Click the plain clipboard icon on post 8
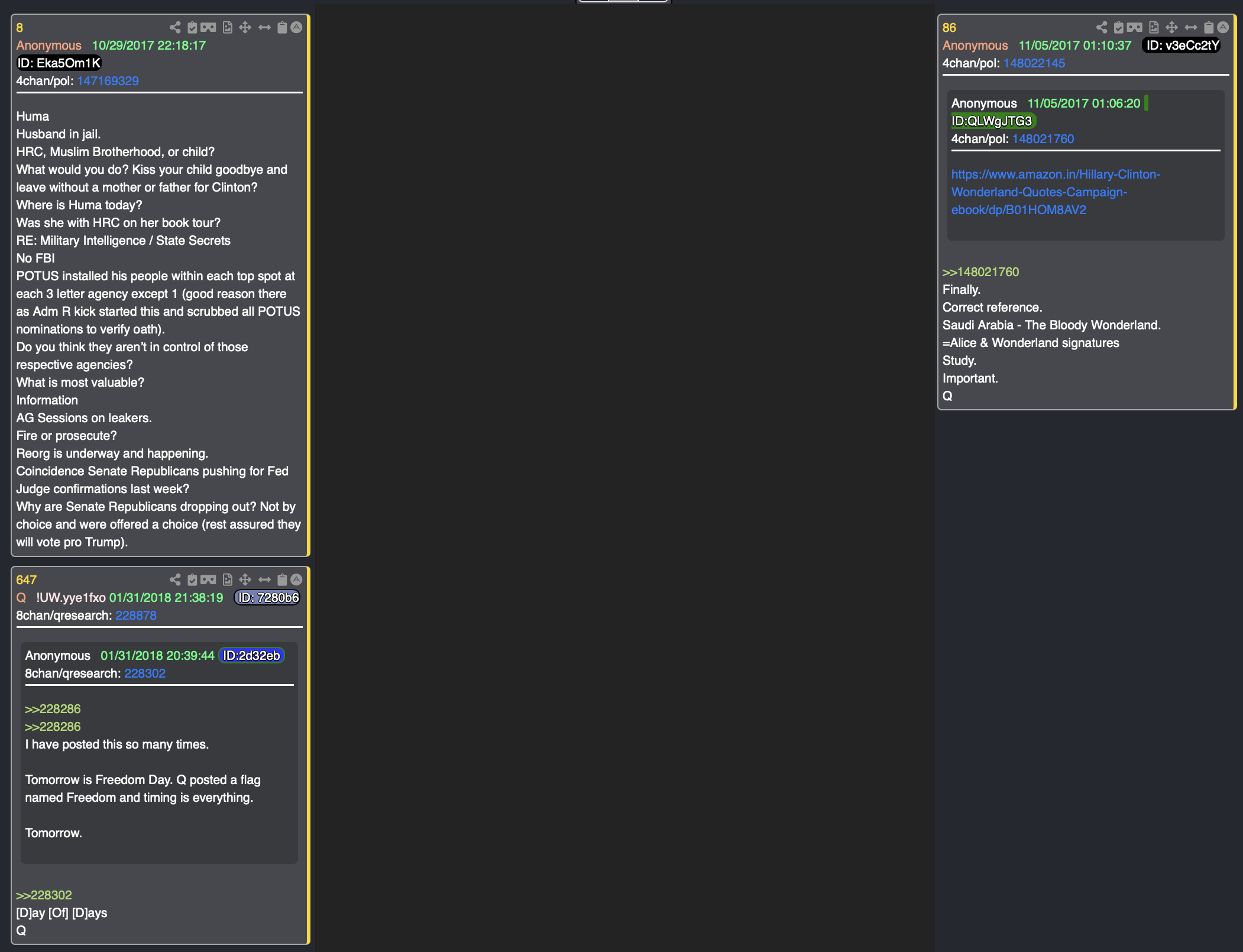The height and width of the screenshot is (952, 1243). click(282, 27)
